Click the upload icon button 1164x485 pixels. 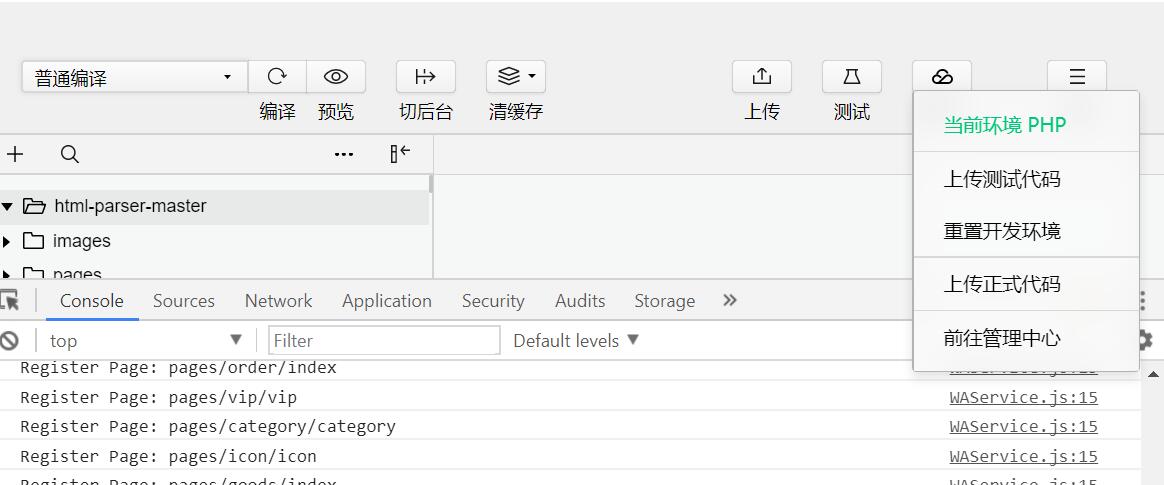(x=762, y=77)
